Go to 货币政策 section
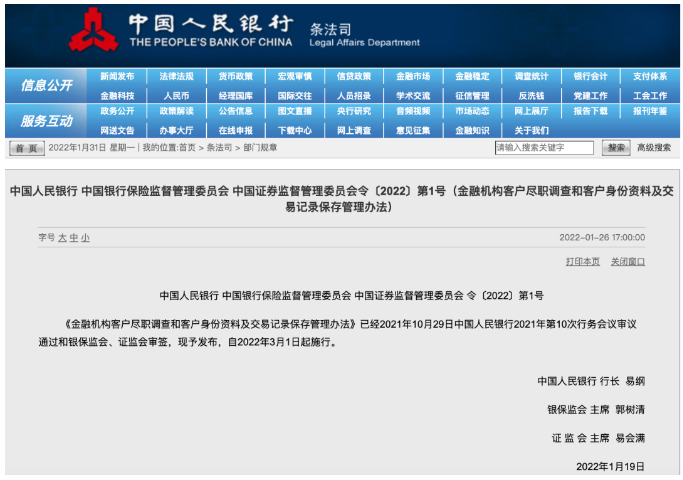The height and width of the screenshot is (480, 683). click(236, 76)
